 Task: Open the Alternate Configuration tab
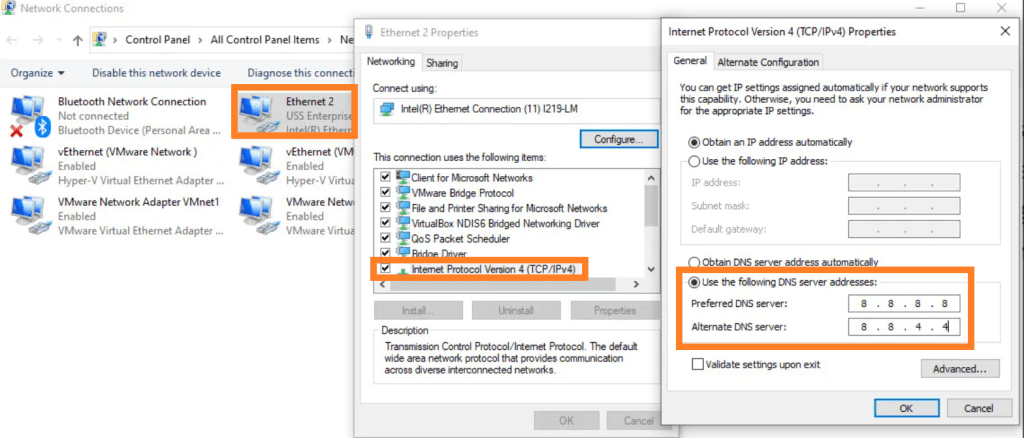(768, 62)
